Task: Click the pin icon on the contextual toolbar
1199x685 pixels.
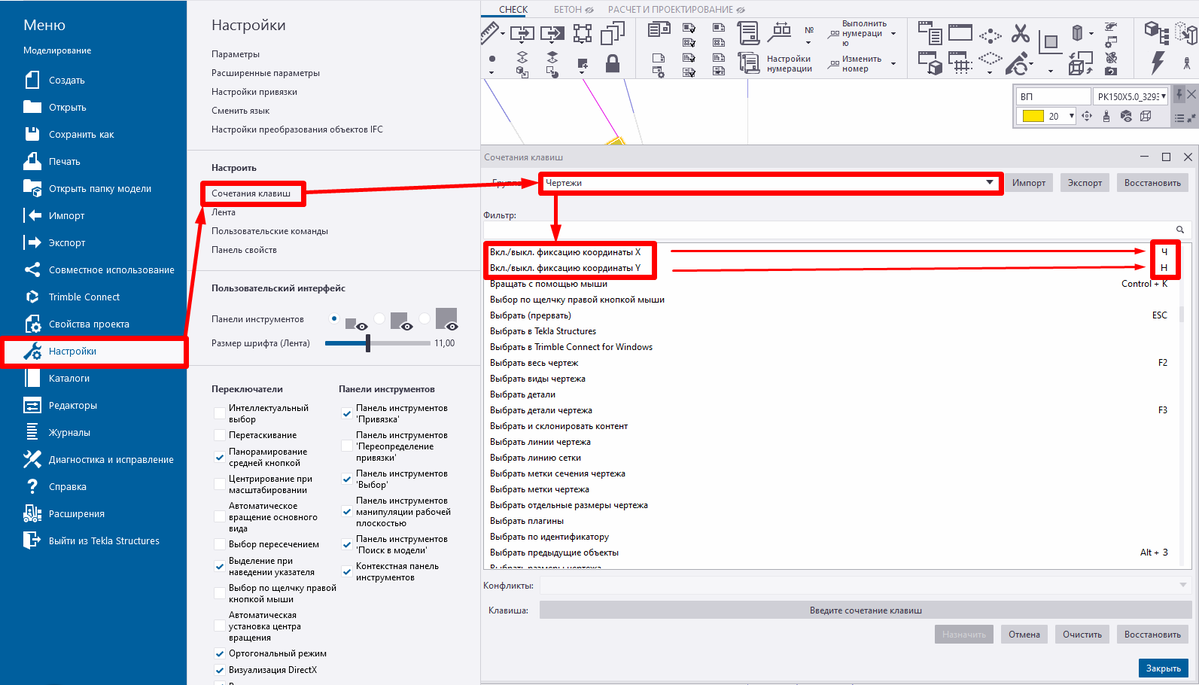Action: click(x=1178, y=95)
